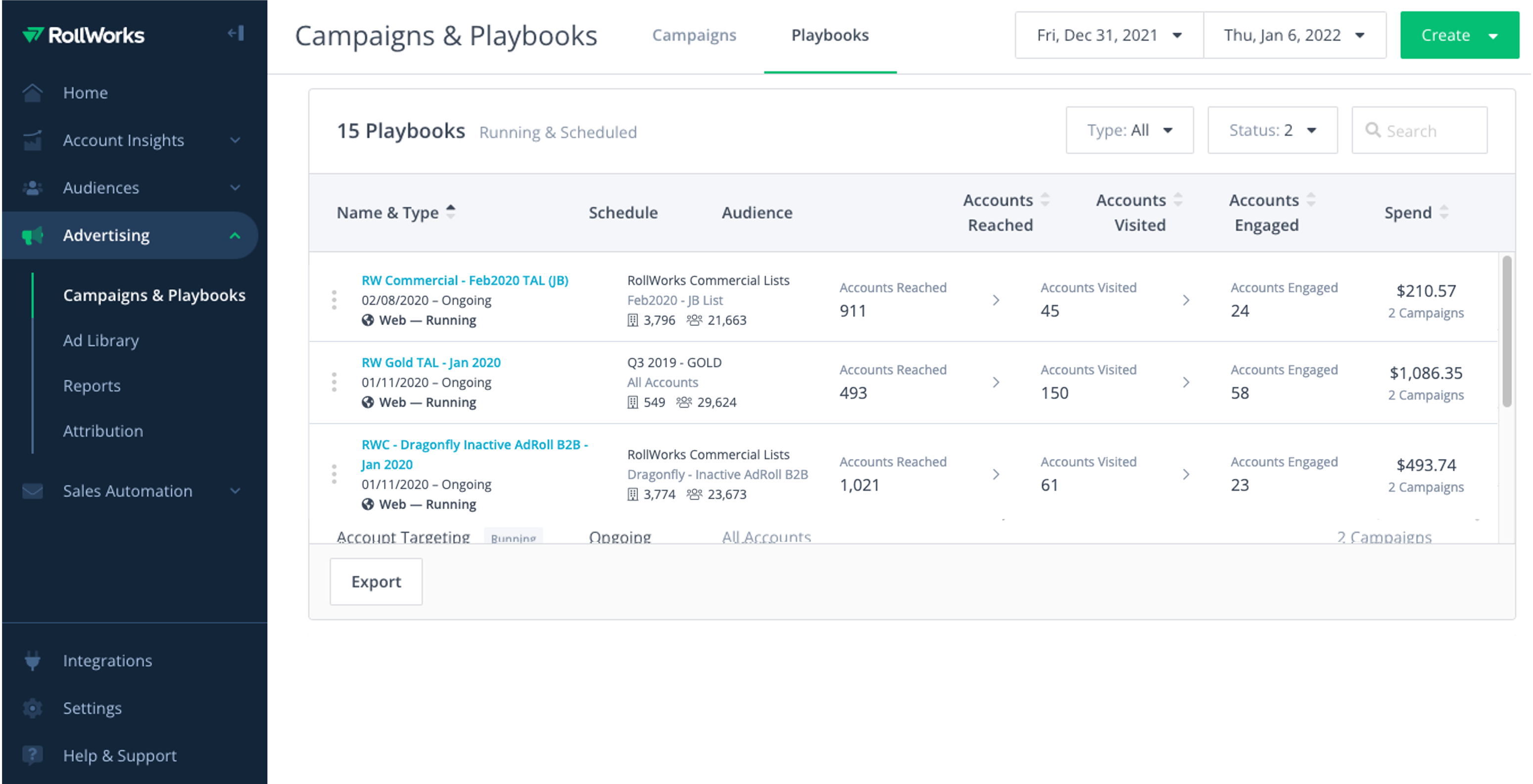Image resolution: width=1533 pixels, height=784 pixels.
Task: Click the Account Insights chart icon
Action: point(33,140)
